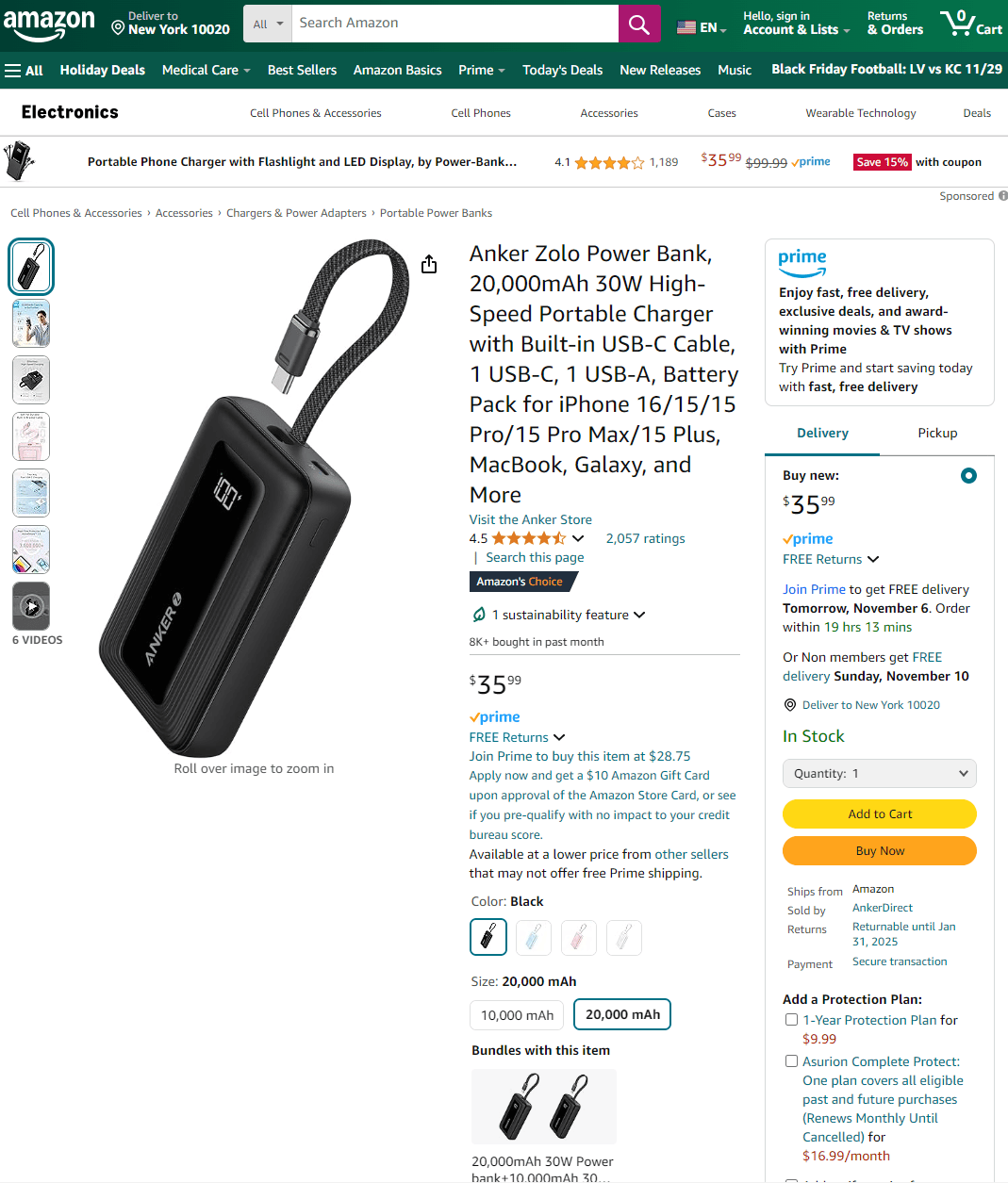
Task: Check the 1-Year Protection Plan box
Action: point(792,1019)
